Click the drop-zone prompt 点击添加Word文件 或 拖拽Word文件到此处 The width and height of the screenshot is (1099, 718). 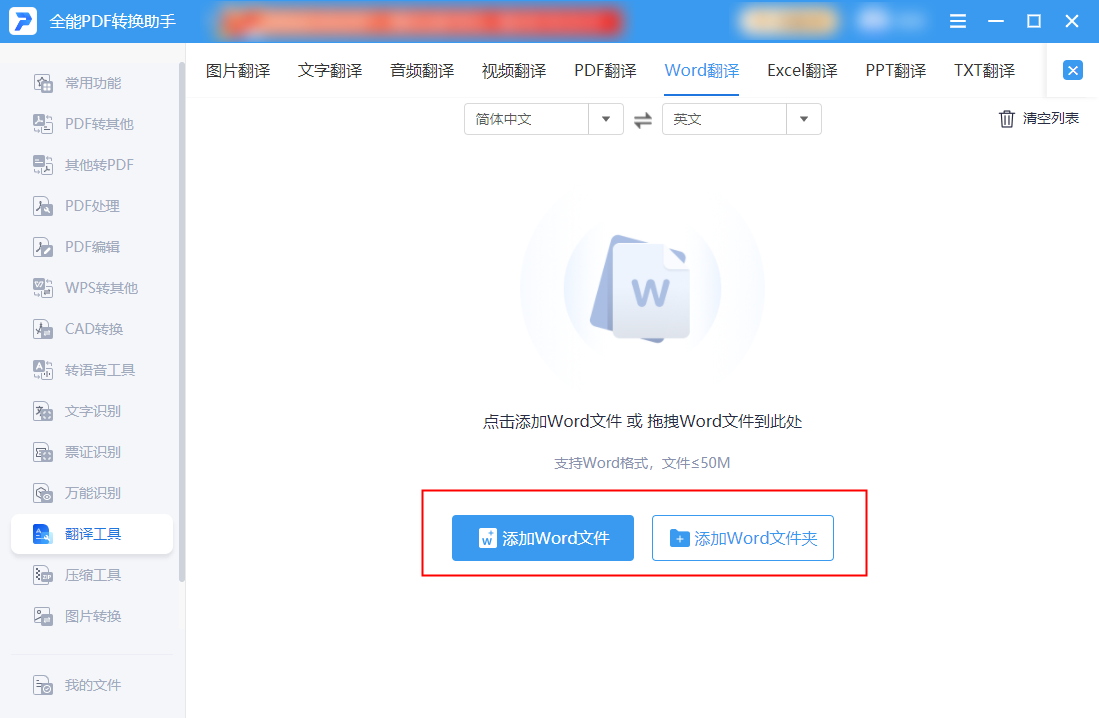(642, 421)
